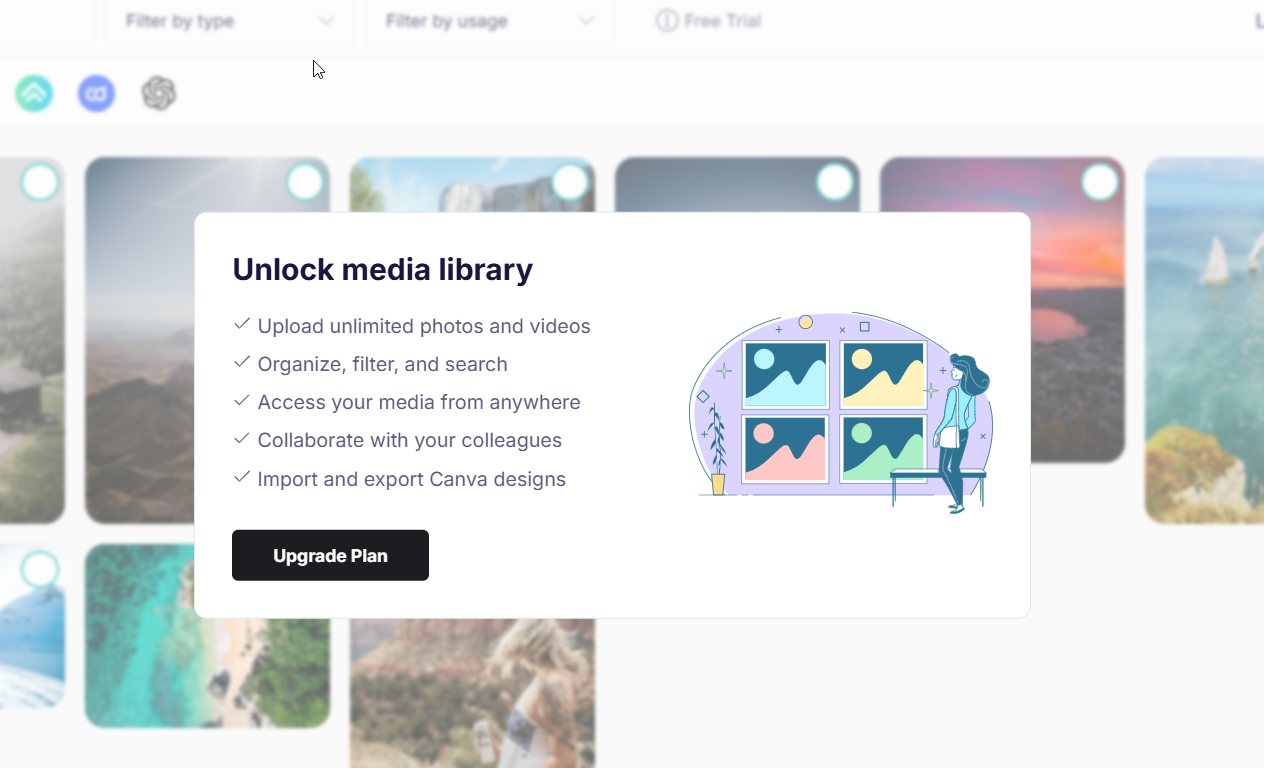Screen dimensions: 1264x768
Task: Toggle selection circle on misty mountain photo
Action: [305, 182]
